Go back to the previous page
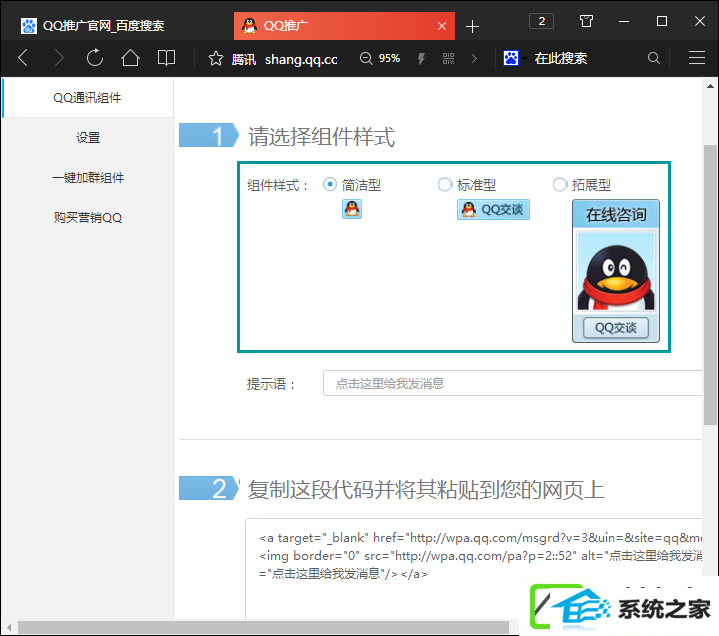The height and width of the screenshot is (636, 719). [x=22, y=58]
